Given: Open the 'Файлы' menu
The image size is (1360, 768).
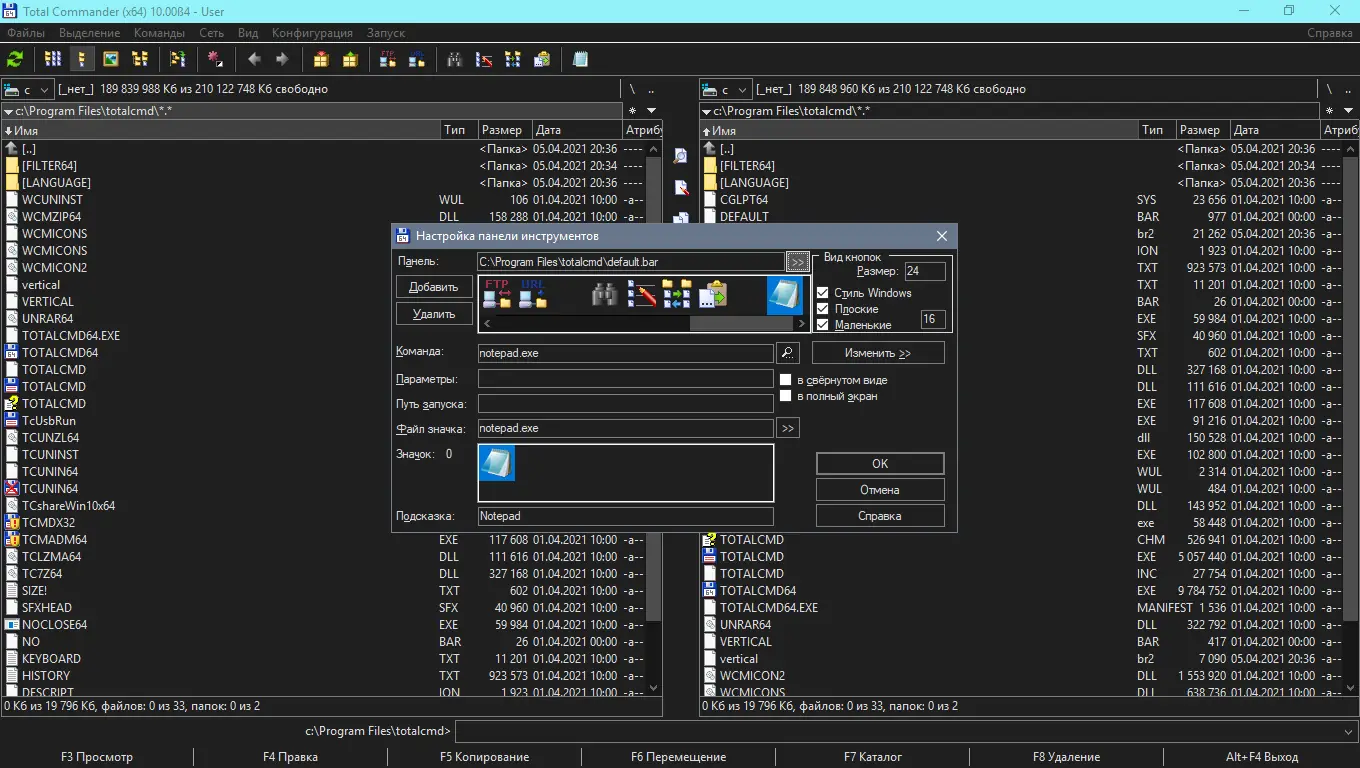Looking at the screenshot, I should (26, 33).
